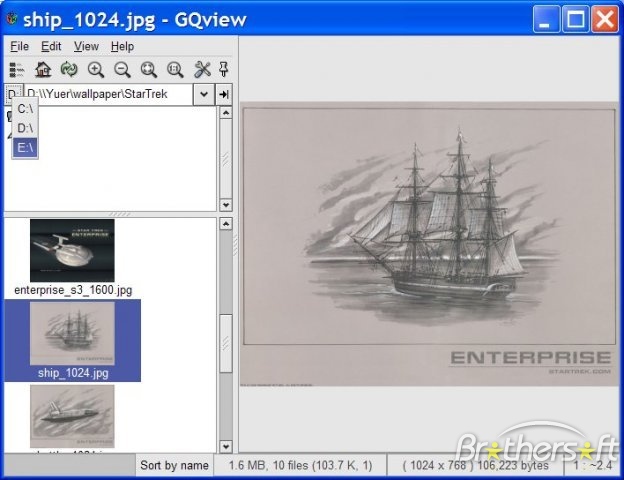Toggle thumbnail list view icon in toolbar

17,70
